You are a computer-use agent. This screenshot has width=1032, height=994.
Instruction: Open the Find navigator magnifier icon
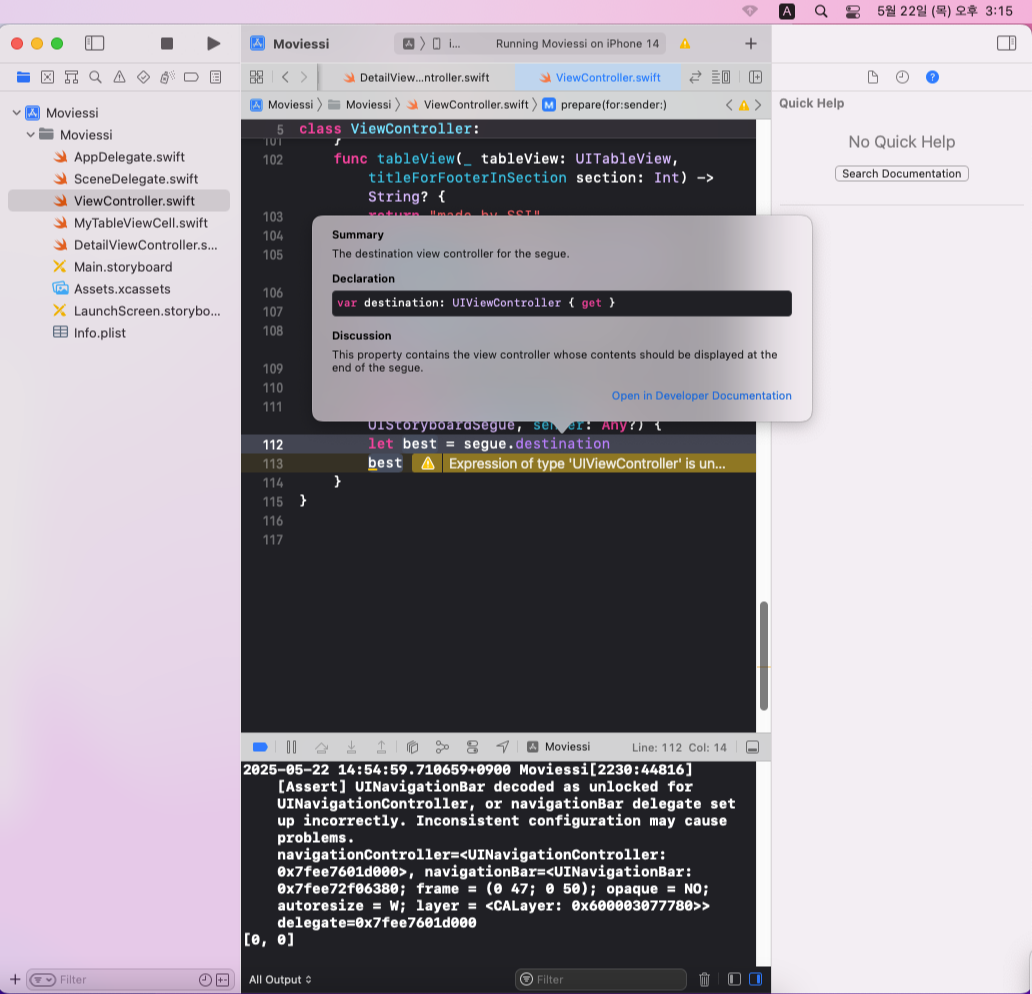(x=95, y=77)
